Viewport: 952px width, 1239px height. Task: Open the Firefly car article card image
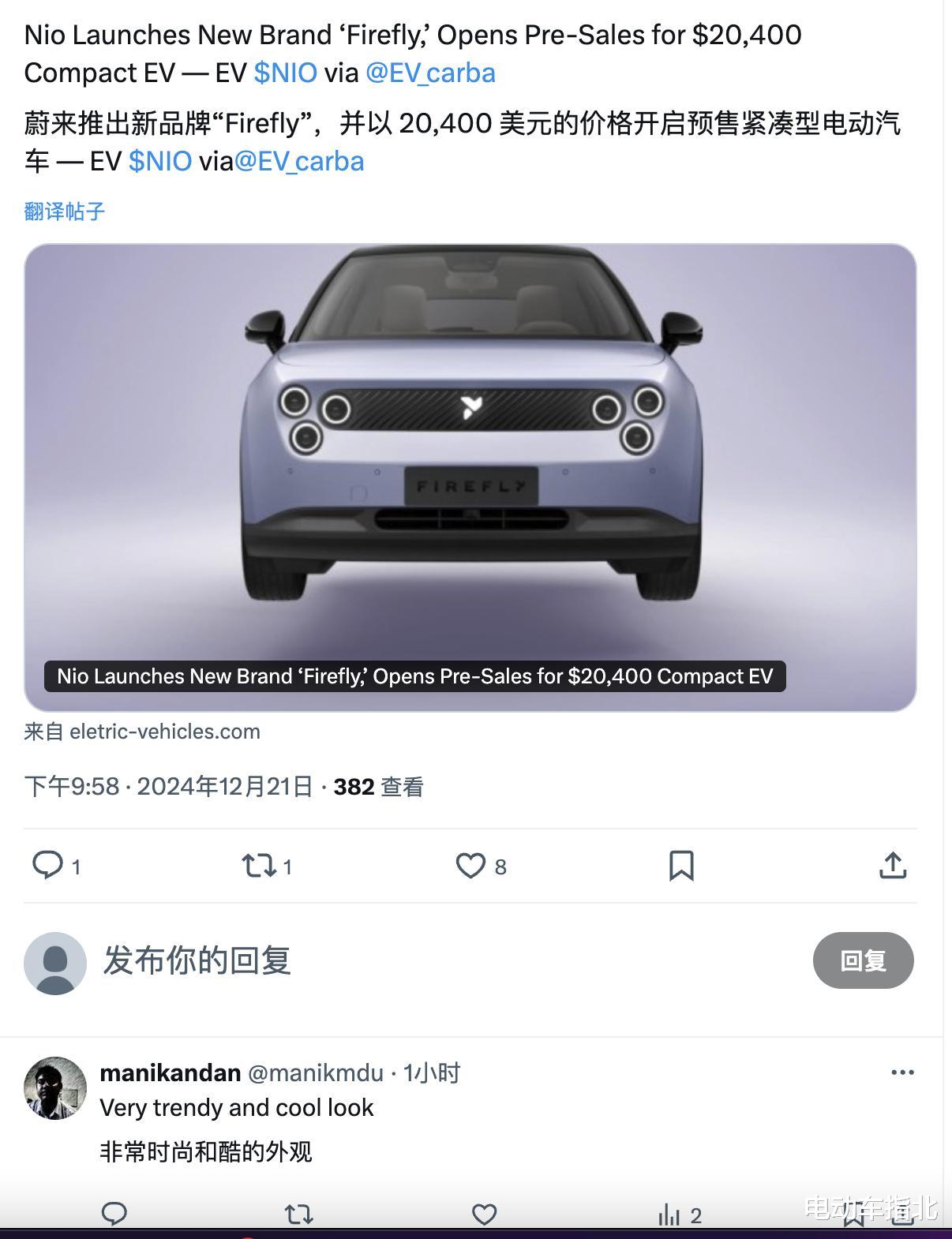point(470,477)
